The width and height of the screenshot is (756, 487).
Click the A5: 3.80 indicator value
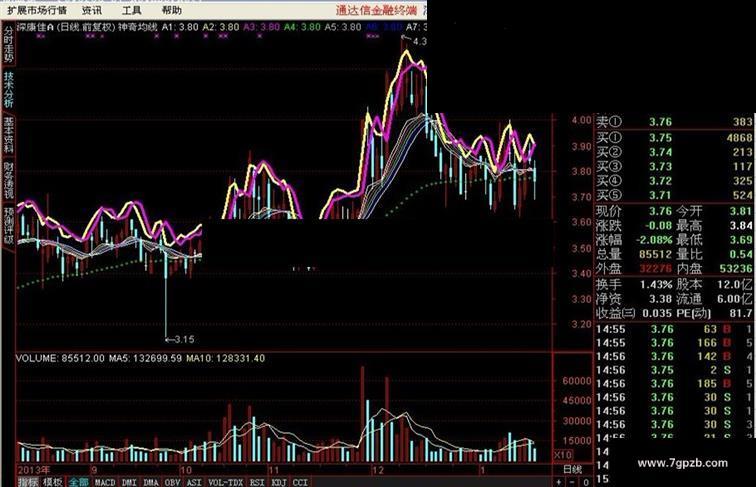tap(342, 27)
